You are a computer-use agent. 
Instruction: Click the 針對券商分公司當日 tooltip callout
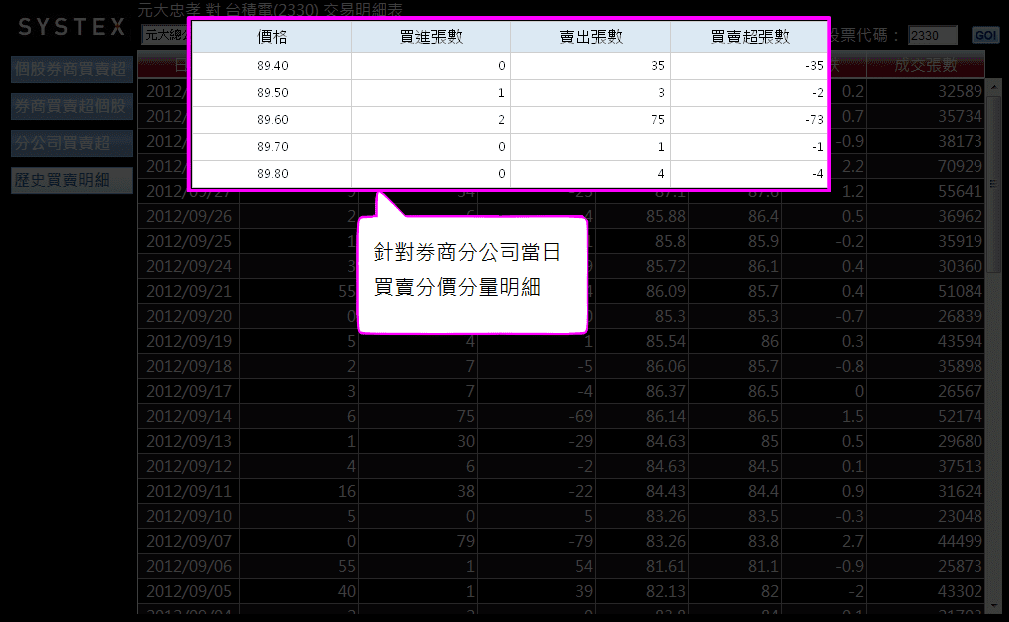point(471,270)
